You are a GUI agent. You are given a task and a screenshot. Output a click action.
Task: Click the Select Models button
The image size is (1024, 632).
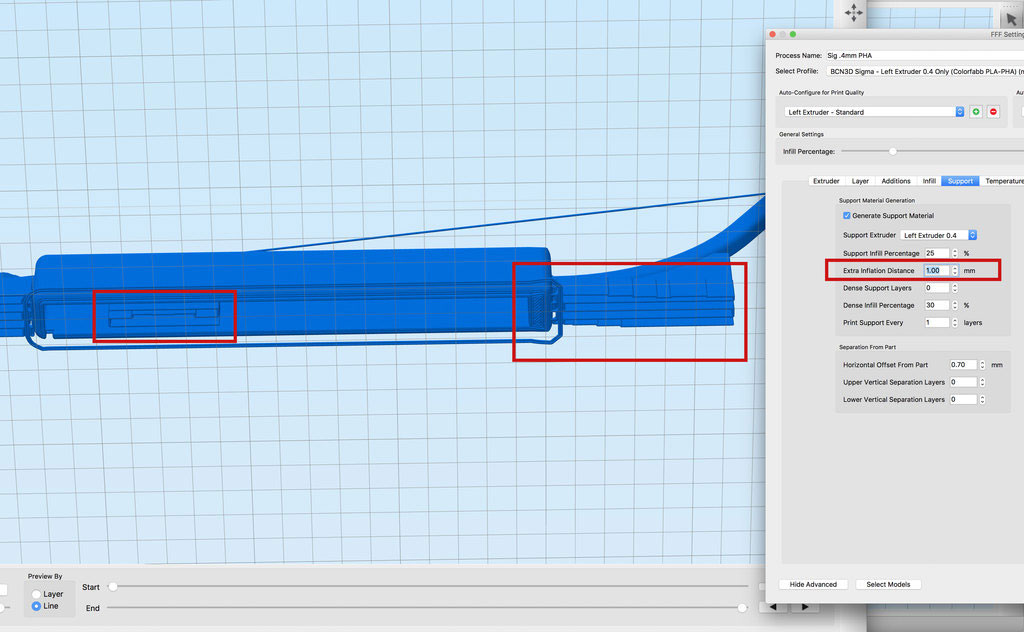tap(888, 584)
